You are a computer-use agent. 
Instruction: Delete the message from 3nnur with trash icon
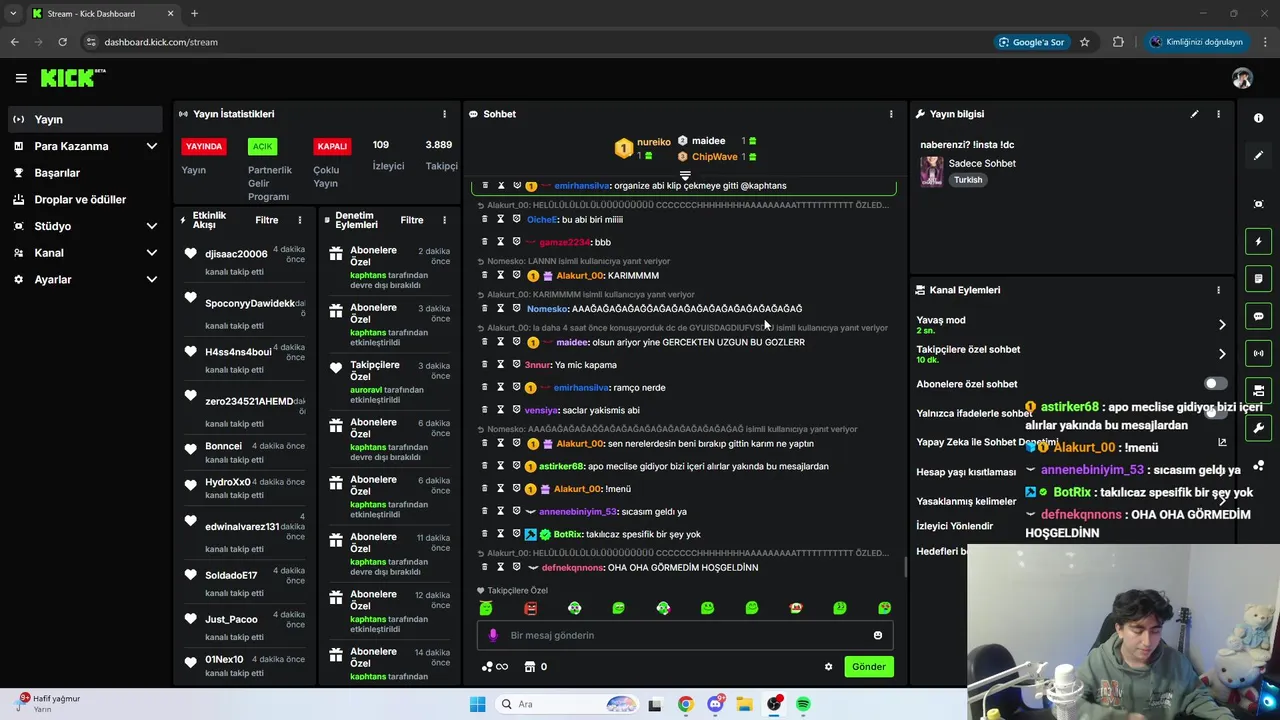coord(485,365)
